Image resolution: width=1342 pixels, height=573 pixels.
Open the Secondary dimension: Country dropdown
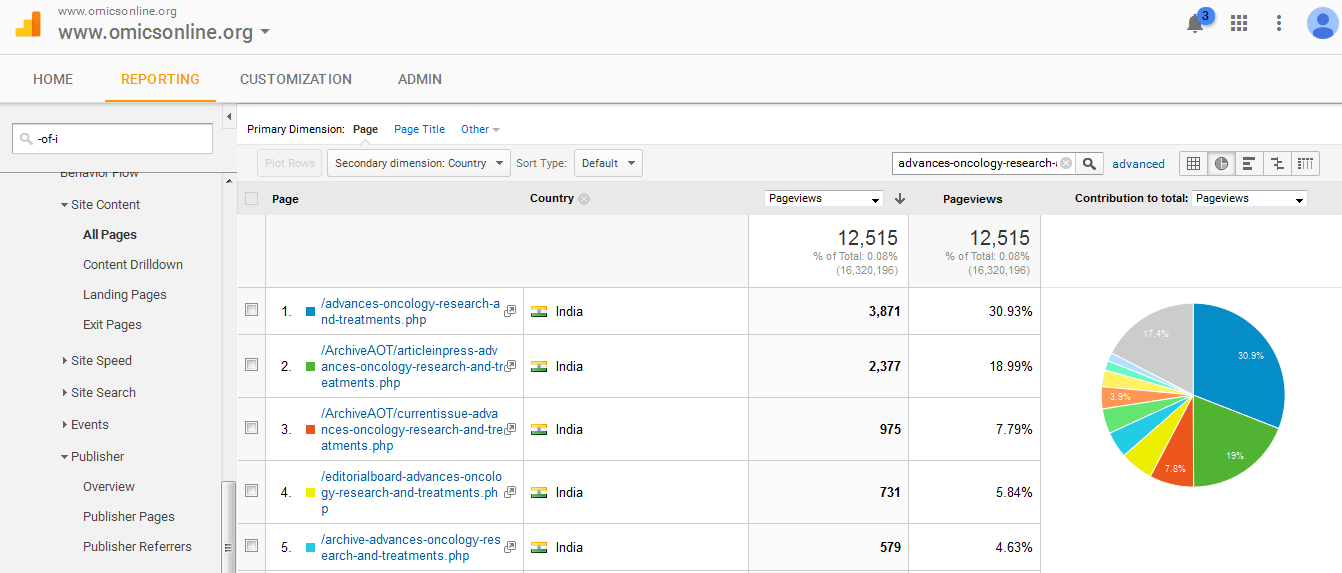[418, 163]
